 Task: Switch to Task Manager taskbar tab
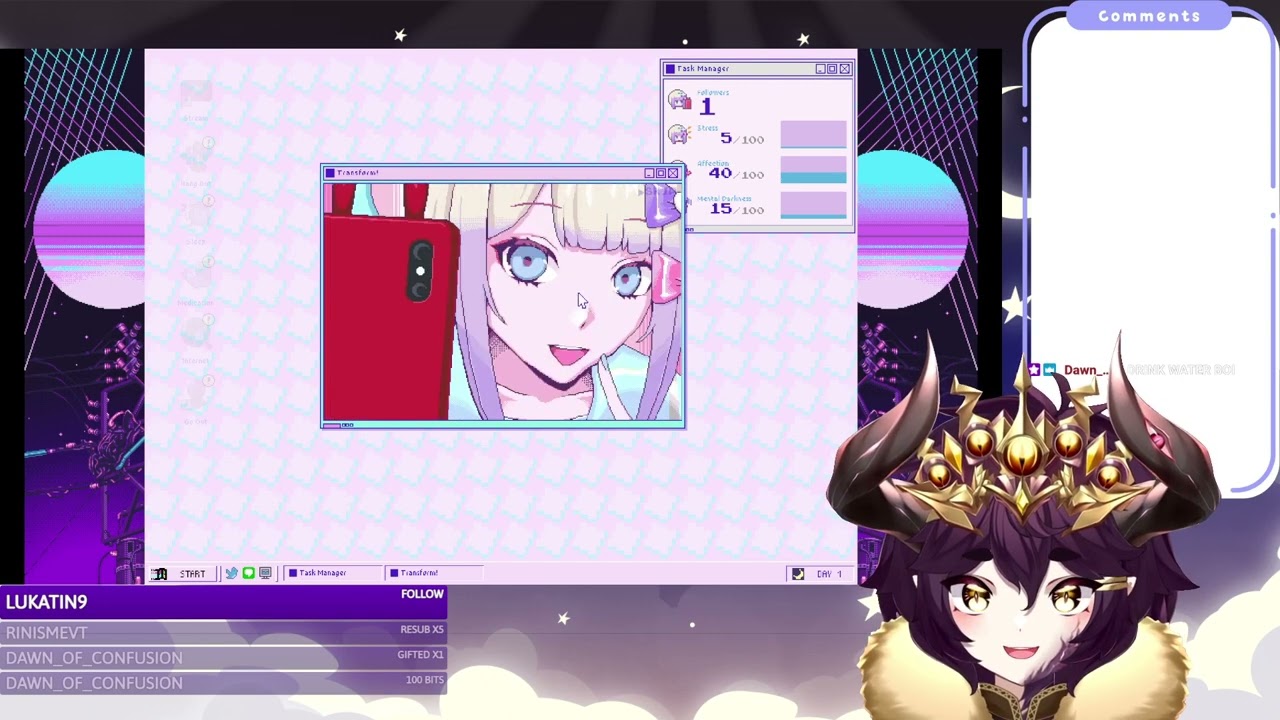tap(334, 574)
